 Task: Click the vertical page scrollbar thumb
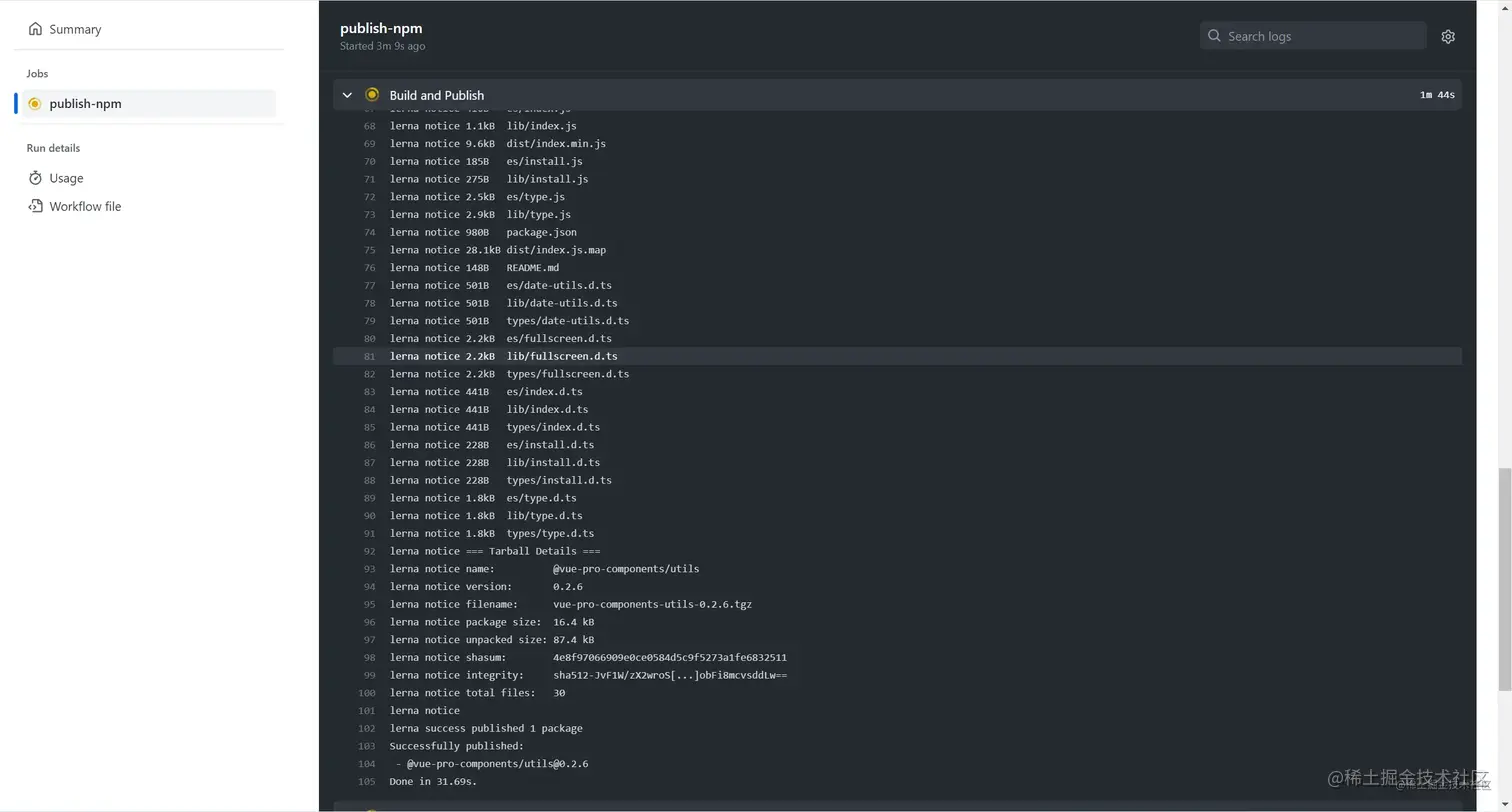(x=1505, y=579)
